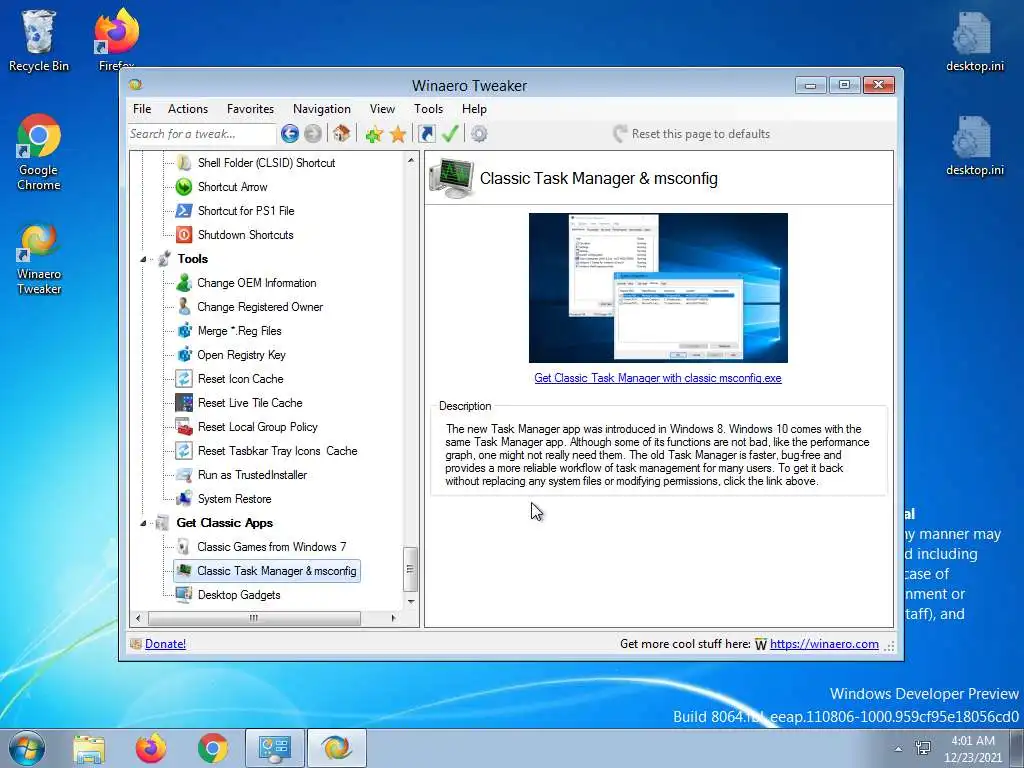Click the create shortcut toolbar icon
The width and height of the screenshot is (1024, 768).
[427, 134]
